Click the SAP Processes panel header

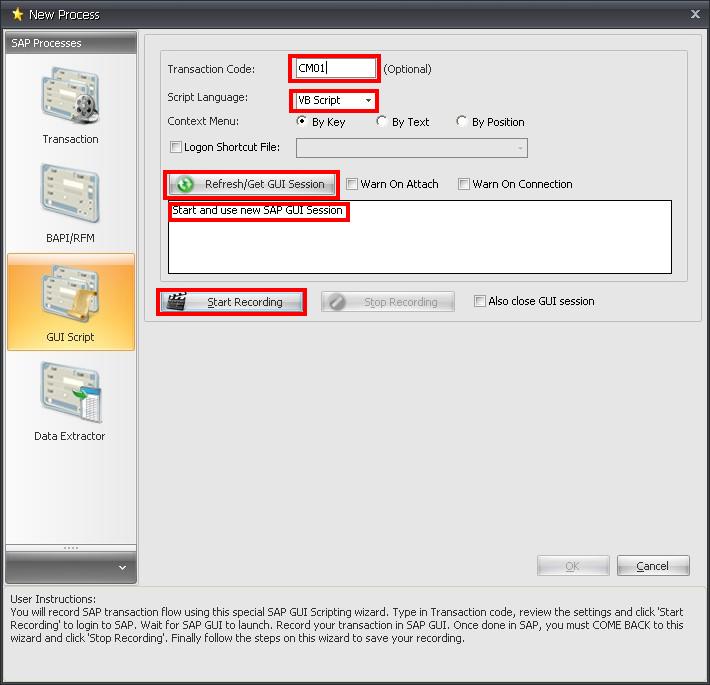pos(70,43)
